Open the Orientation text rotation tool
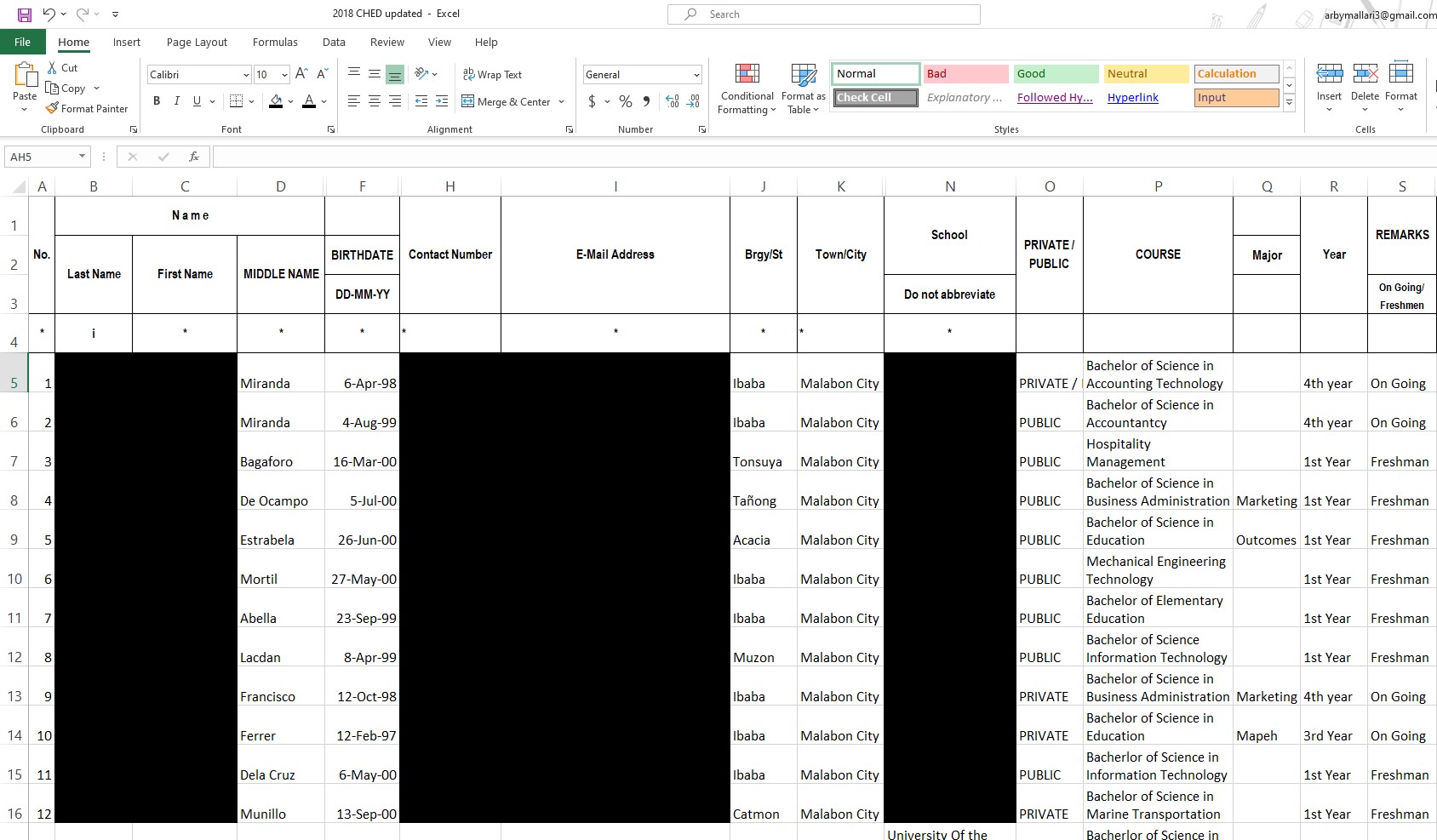This screenshot has height=840, width=1437. tap(421, 74)
